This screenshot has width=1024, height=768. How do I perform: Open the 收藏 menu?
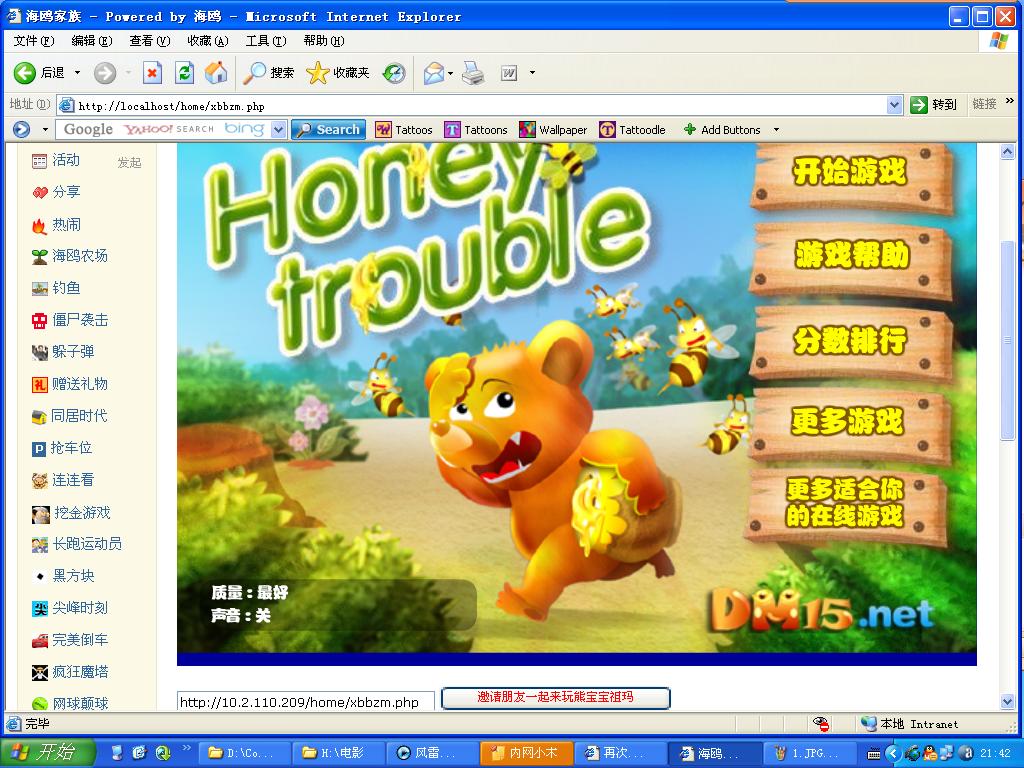coord(208,40)
